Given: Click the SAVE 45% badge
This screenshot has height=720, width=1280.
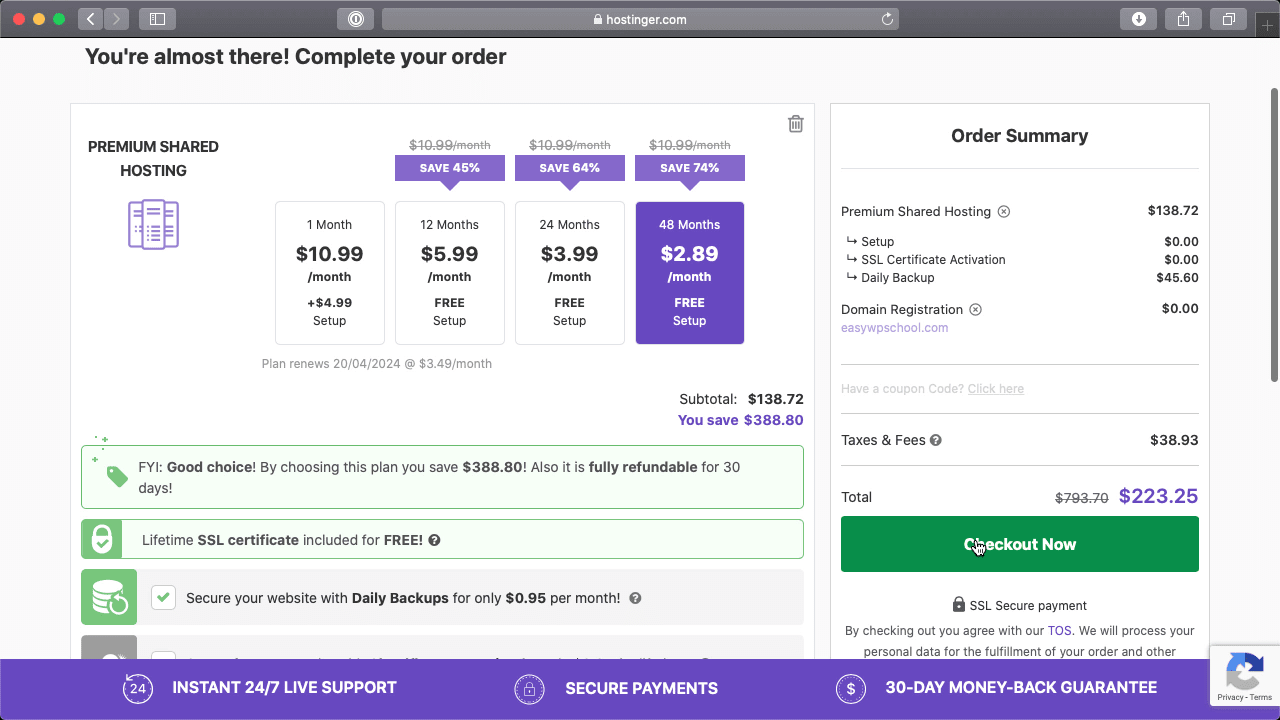Looking at the screenshot, I should (x=450, y=168).
